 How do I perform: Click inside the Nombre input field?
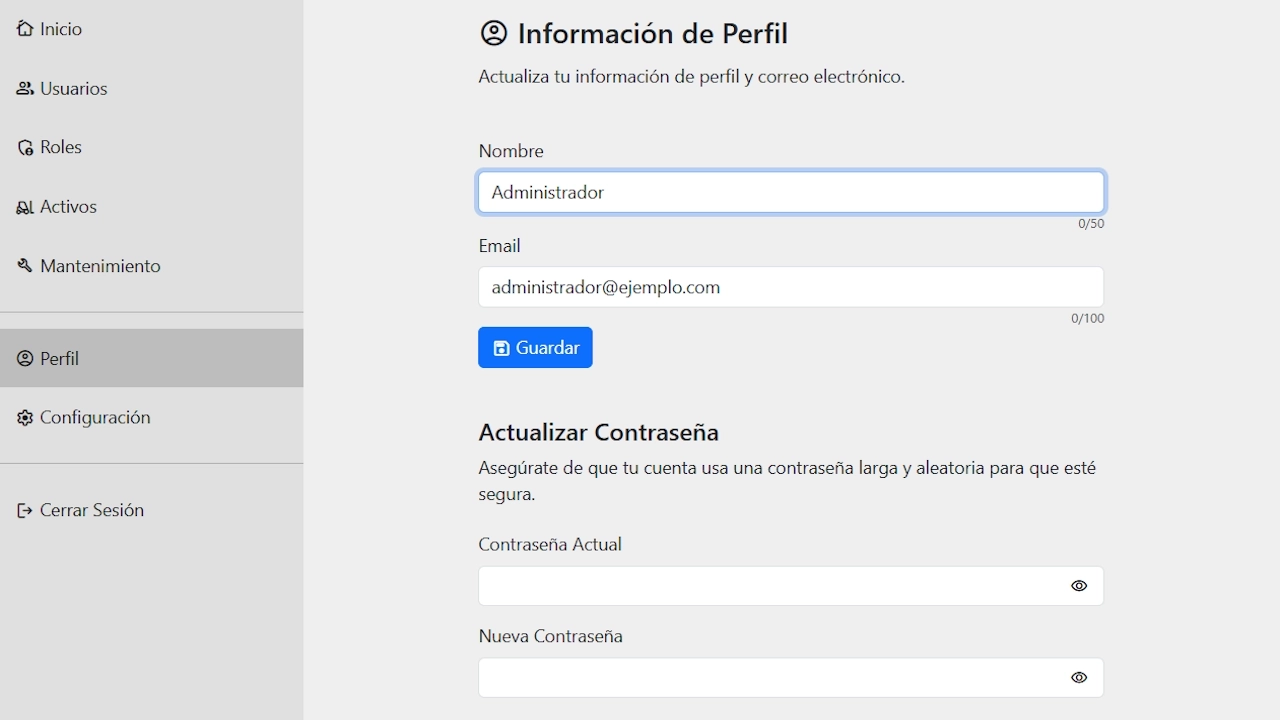[x=790, y=192]
